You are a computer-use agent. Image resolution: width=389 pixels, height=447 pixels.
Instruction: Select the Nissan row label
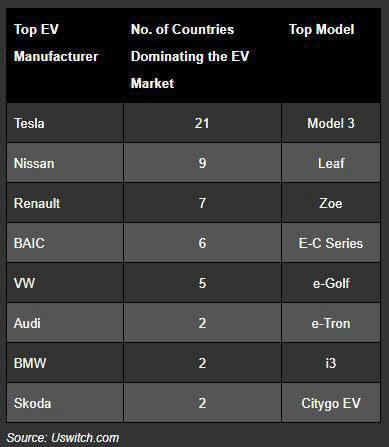pos(65,163)
